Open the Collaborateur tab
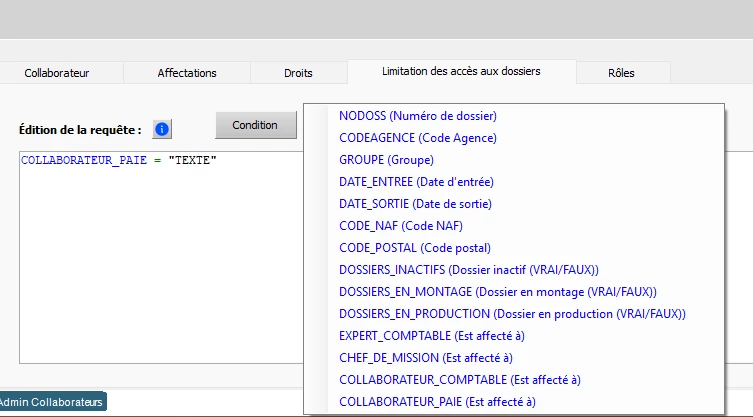This screenshot has height=417, width=753. pyautogui.click(x=57, y=73)
